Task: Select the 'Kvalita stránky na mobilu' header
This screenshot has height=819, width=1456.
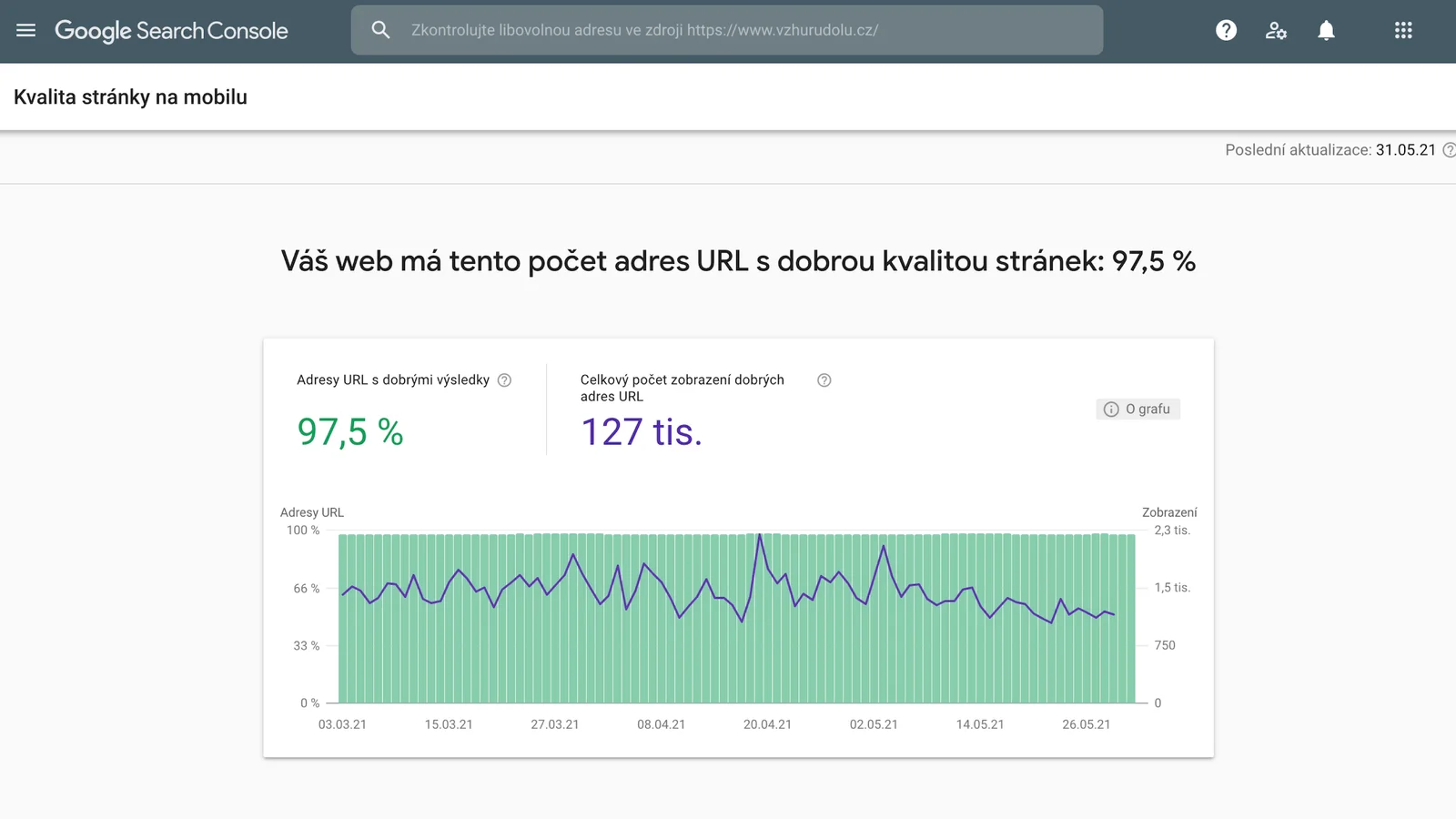Action: (x=130, y=96)
